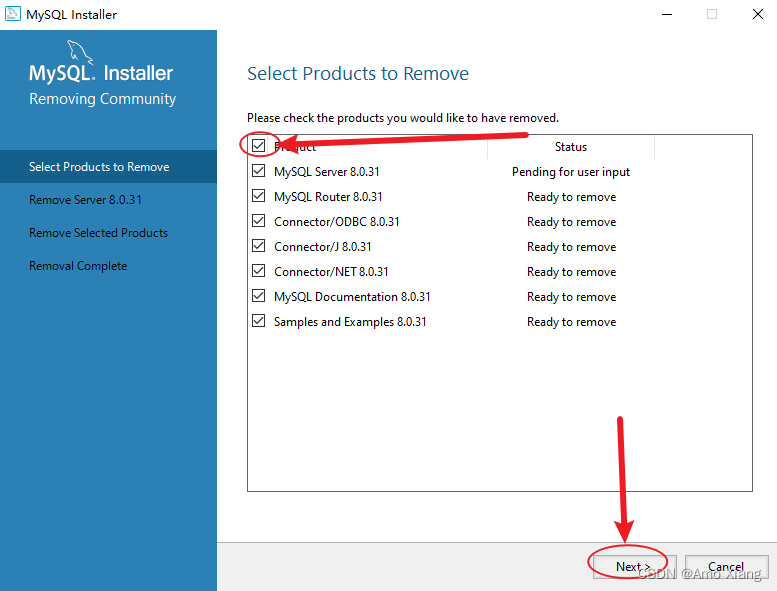Toggle Connector/NET 8.0.31 checkbox

tap(258, 270)
